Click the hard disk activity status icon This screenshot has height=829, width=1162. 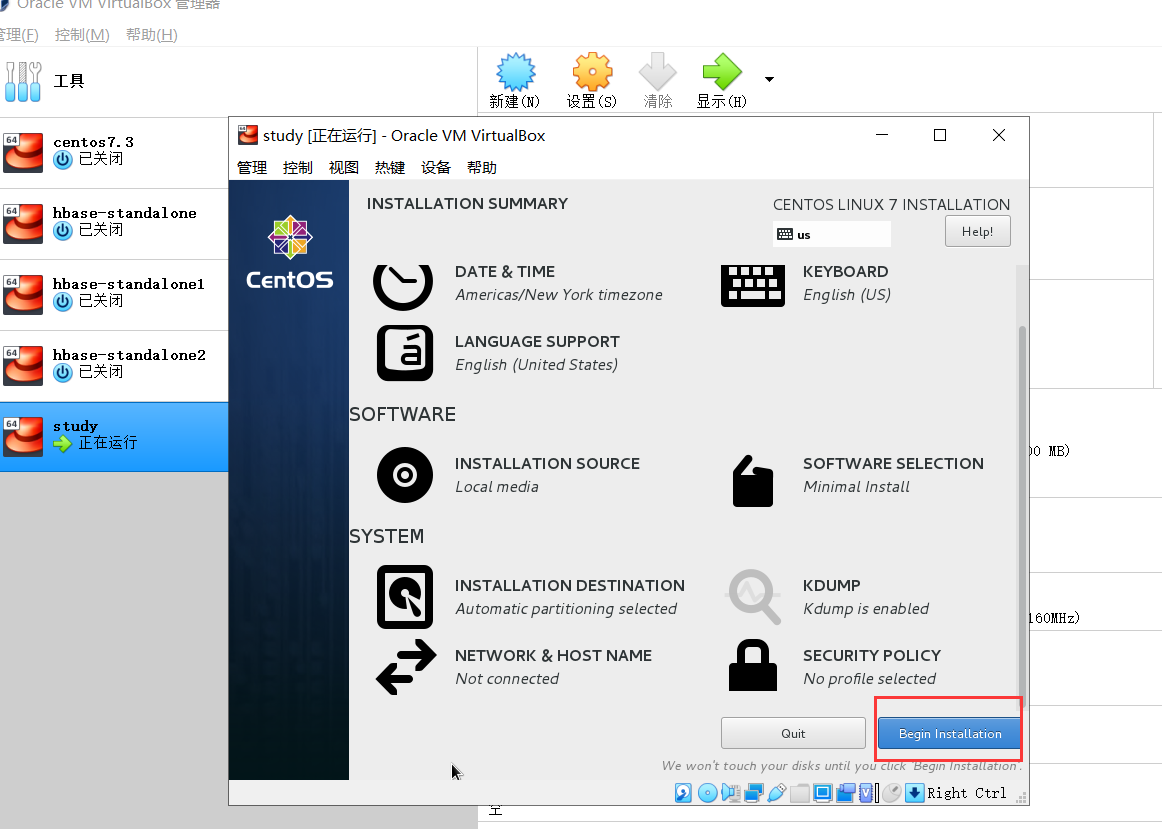(683, 793)
